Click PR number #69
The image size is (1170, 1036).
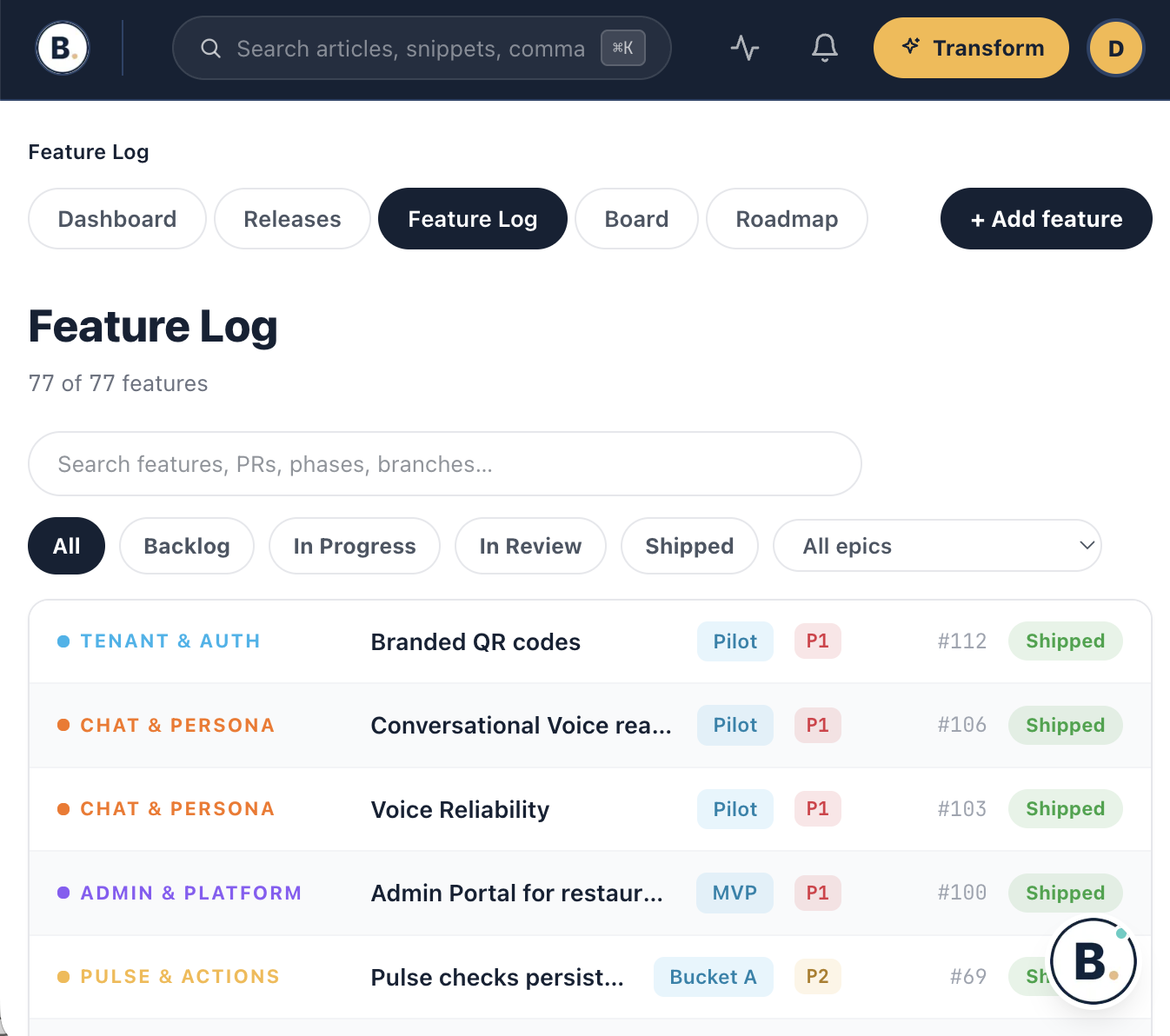pos(968,977)
